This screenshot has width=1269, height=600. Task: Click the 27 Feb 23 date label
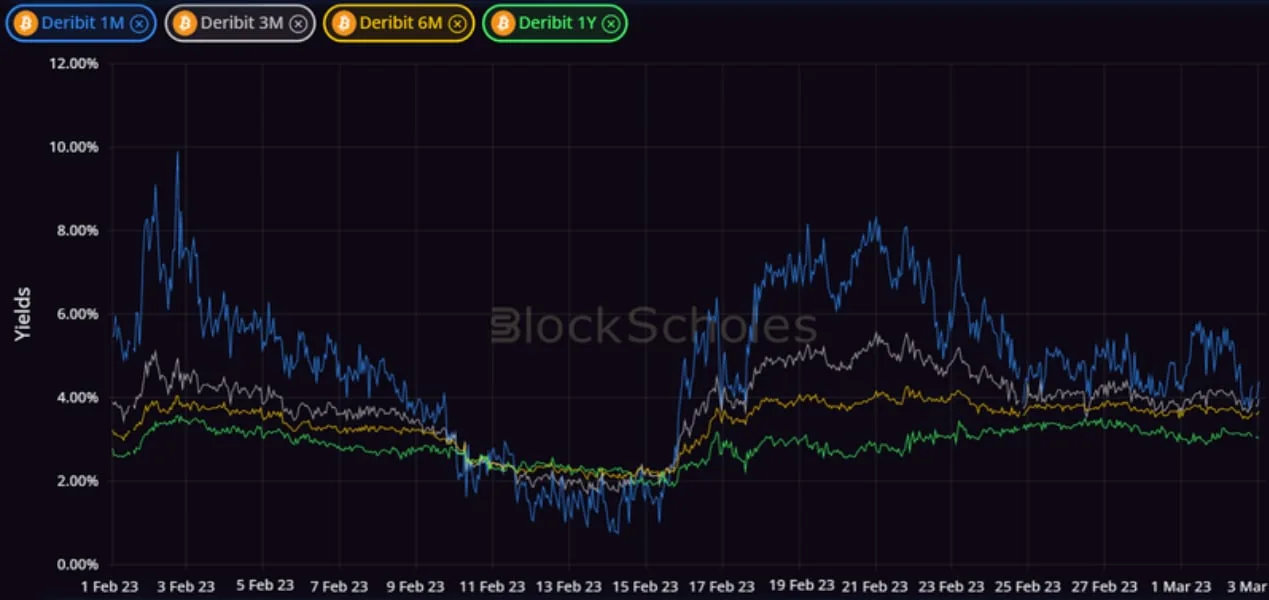(1104, 587)
